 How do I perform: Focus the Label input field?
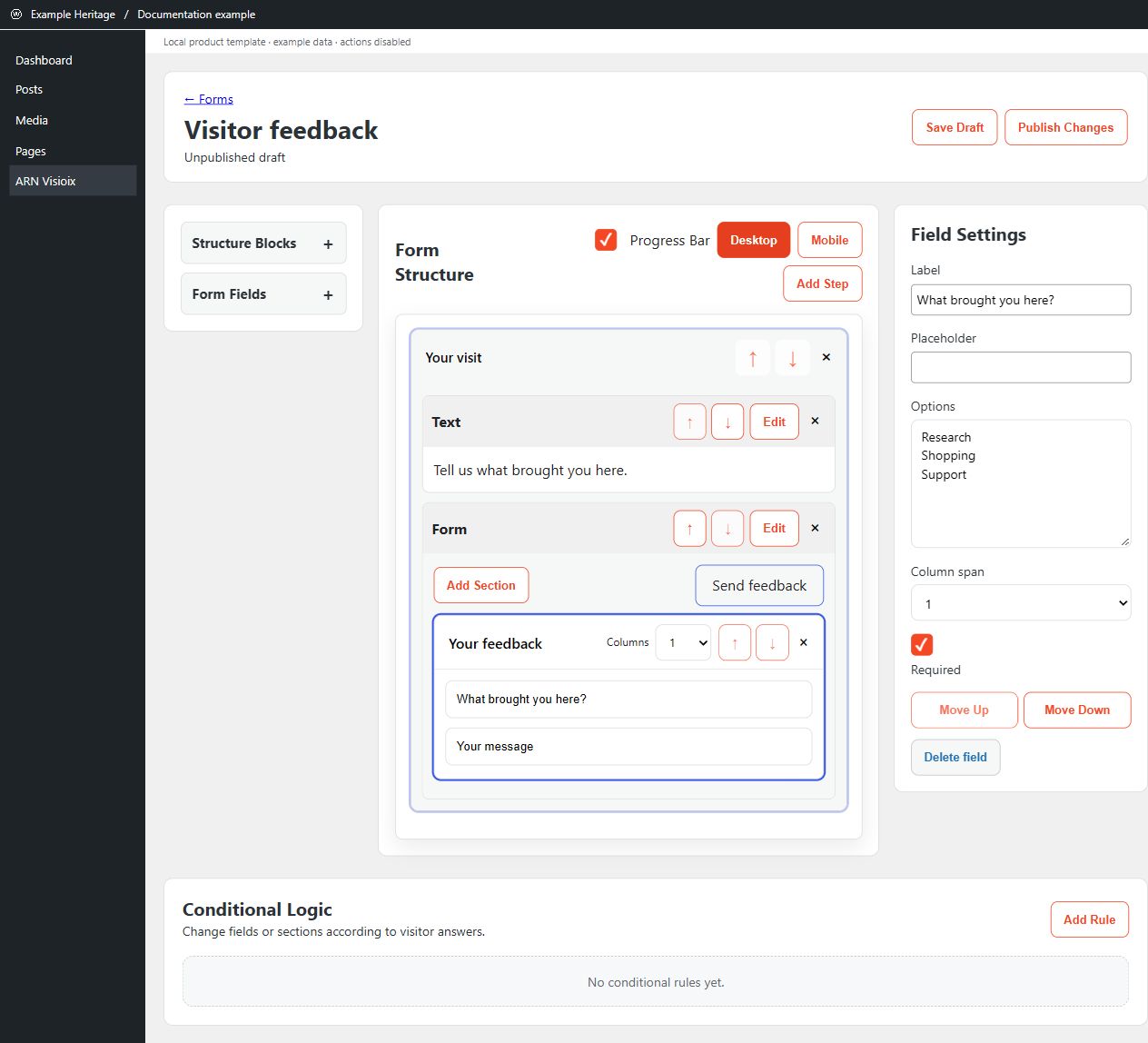[1021, 300]
